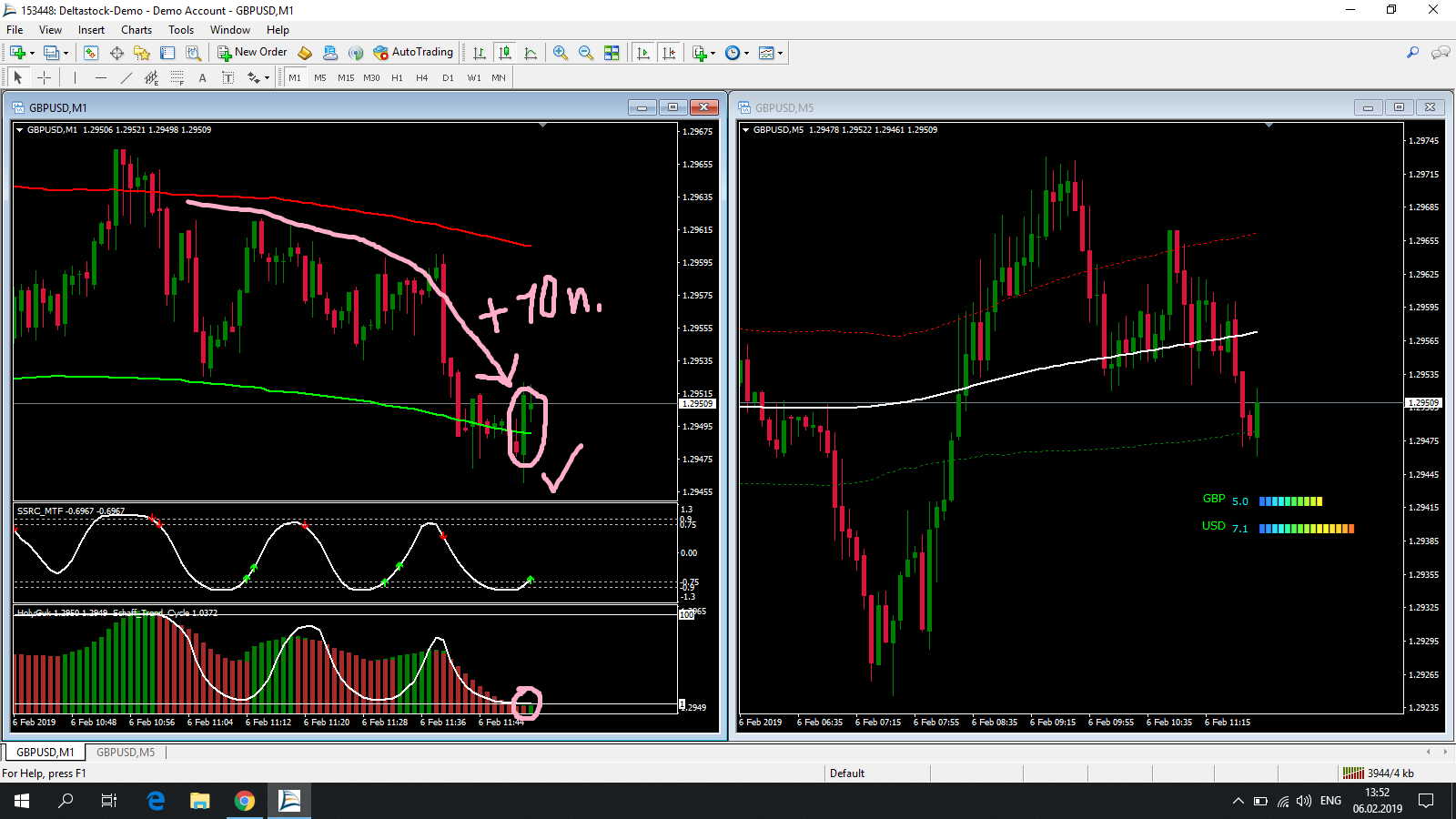Open the Help menu
This screenshot has width=1456, height=819.
coord(278,30)
